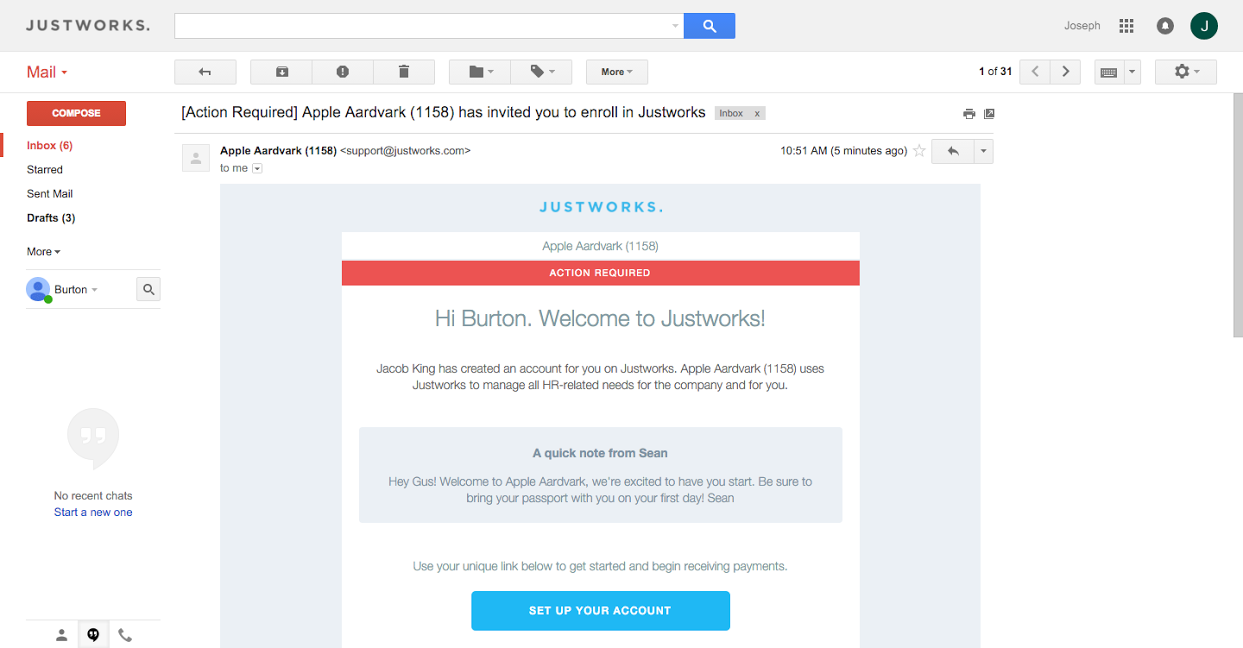Open the input tools dropdown arrow
The image size is (1243, 648).
pos(1132,72)
